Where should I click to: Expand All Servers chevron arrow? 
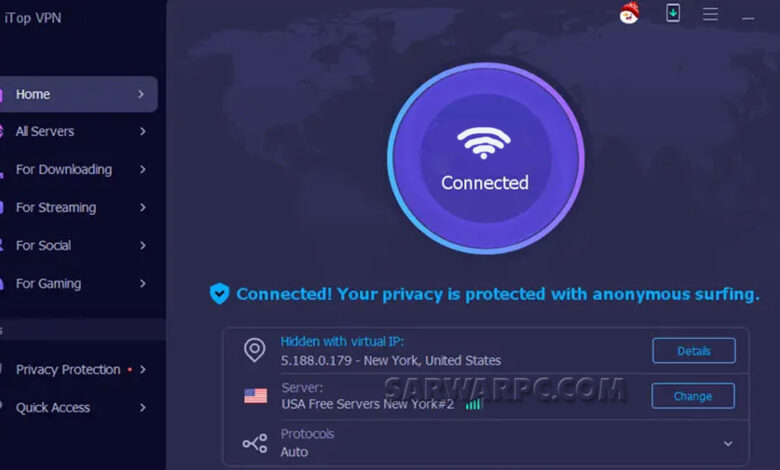(x=143, y=131)
